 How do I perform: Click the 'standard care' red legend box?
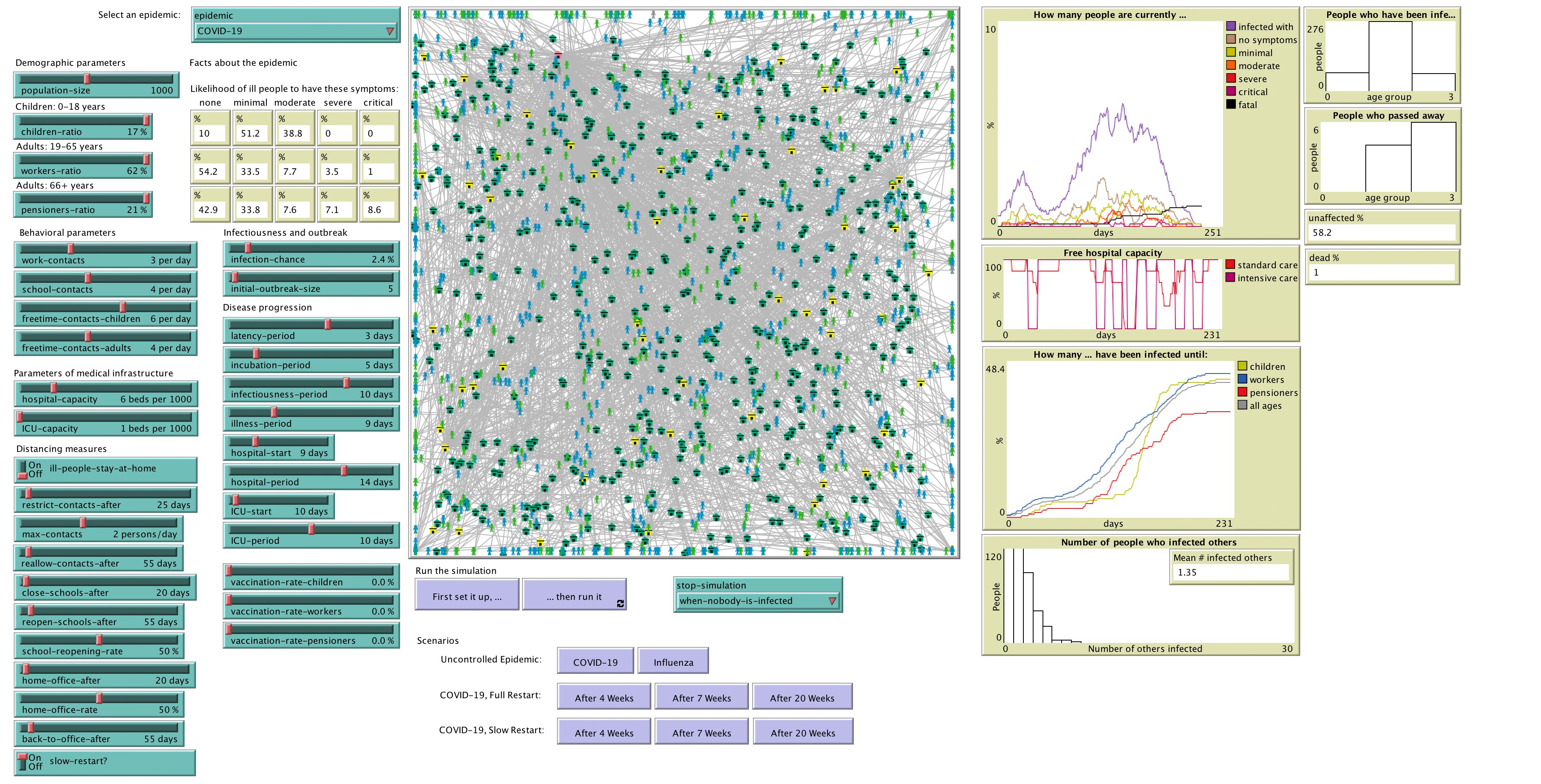pos(1230,264)
